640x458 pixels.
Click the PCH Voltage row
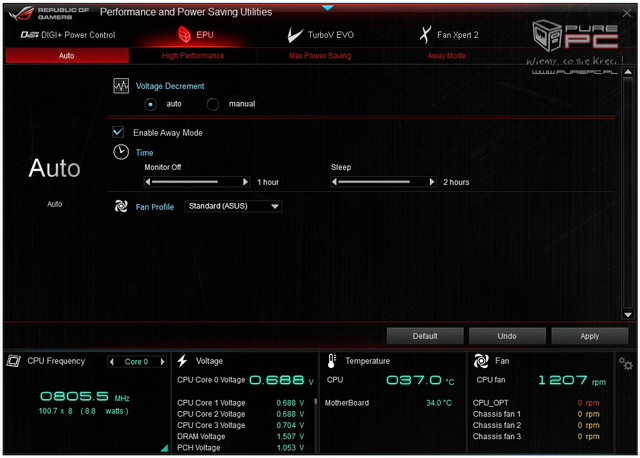[241, 448]
